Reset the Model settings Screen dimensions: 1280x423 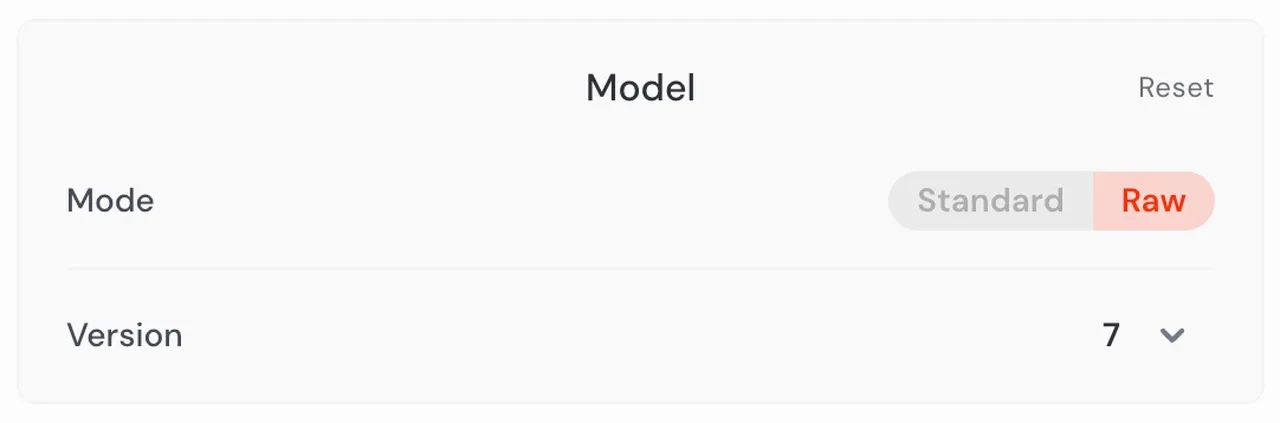(1175, 88)
